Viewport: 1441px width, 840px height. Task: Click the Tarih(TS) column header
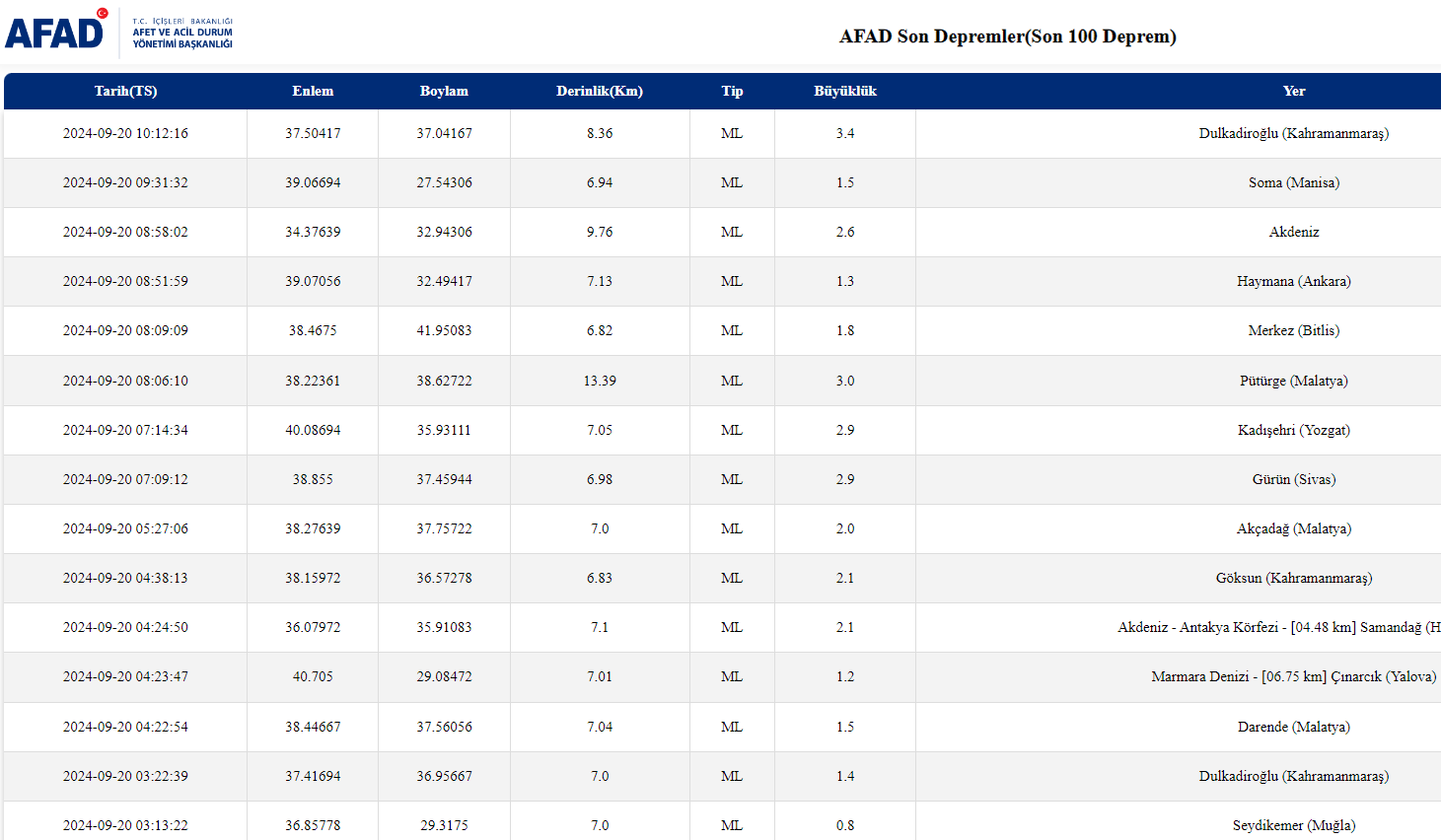click(x=125, y=91)
